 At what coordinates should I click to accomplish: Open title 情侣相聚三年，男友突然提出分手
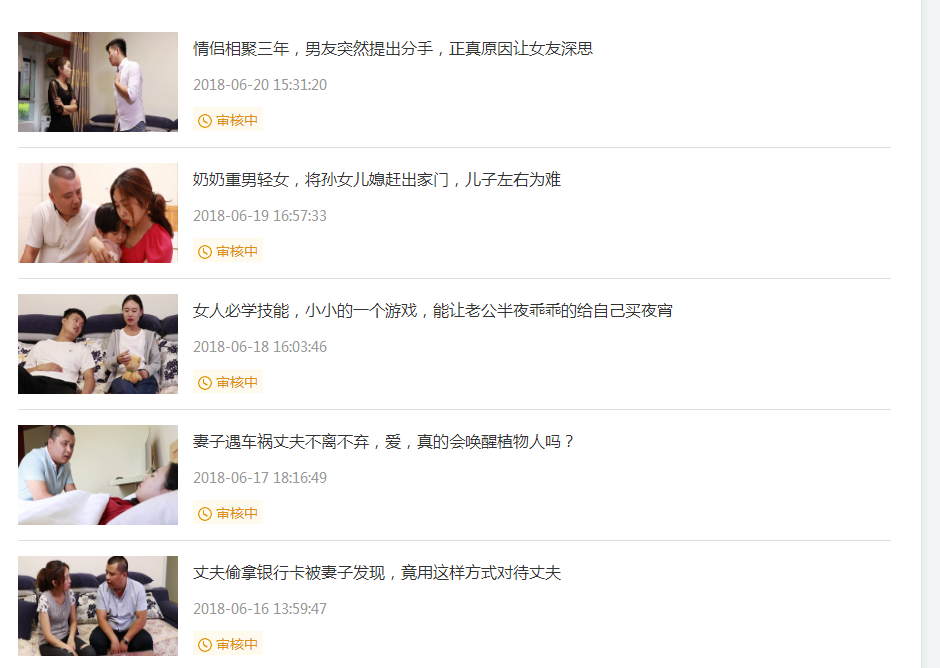(x=393, y=49)
